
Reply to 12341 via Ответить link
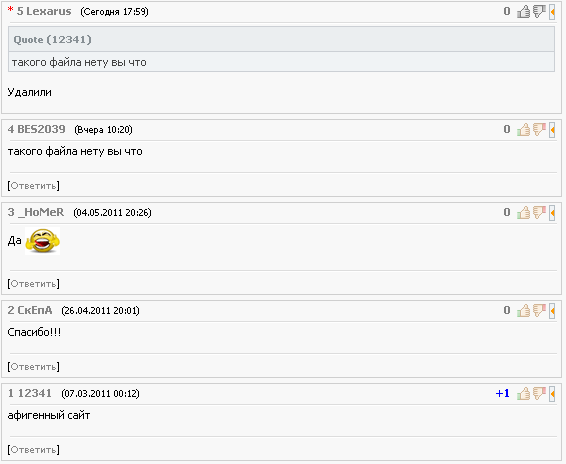point(34,450)
